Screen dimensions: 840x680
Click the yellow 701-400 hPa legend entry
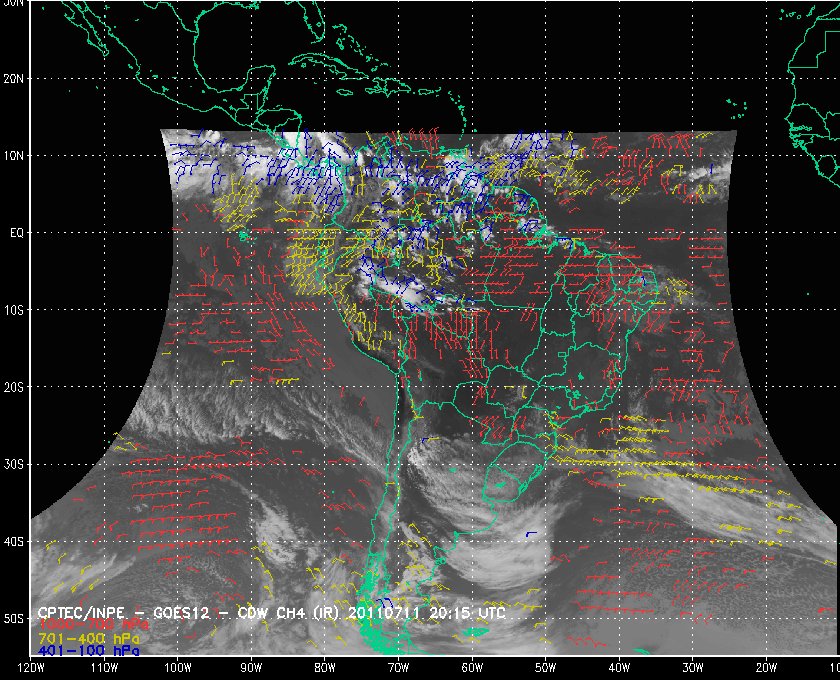coord(88,638)
